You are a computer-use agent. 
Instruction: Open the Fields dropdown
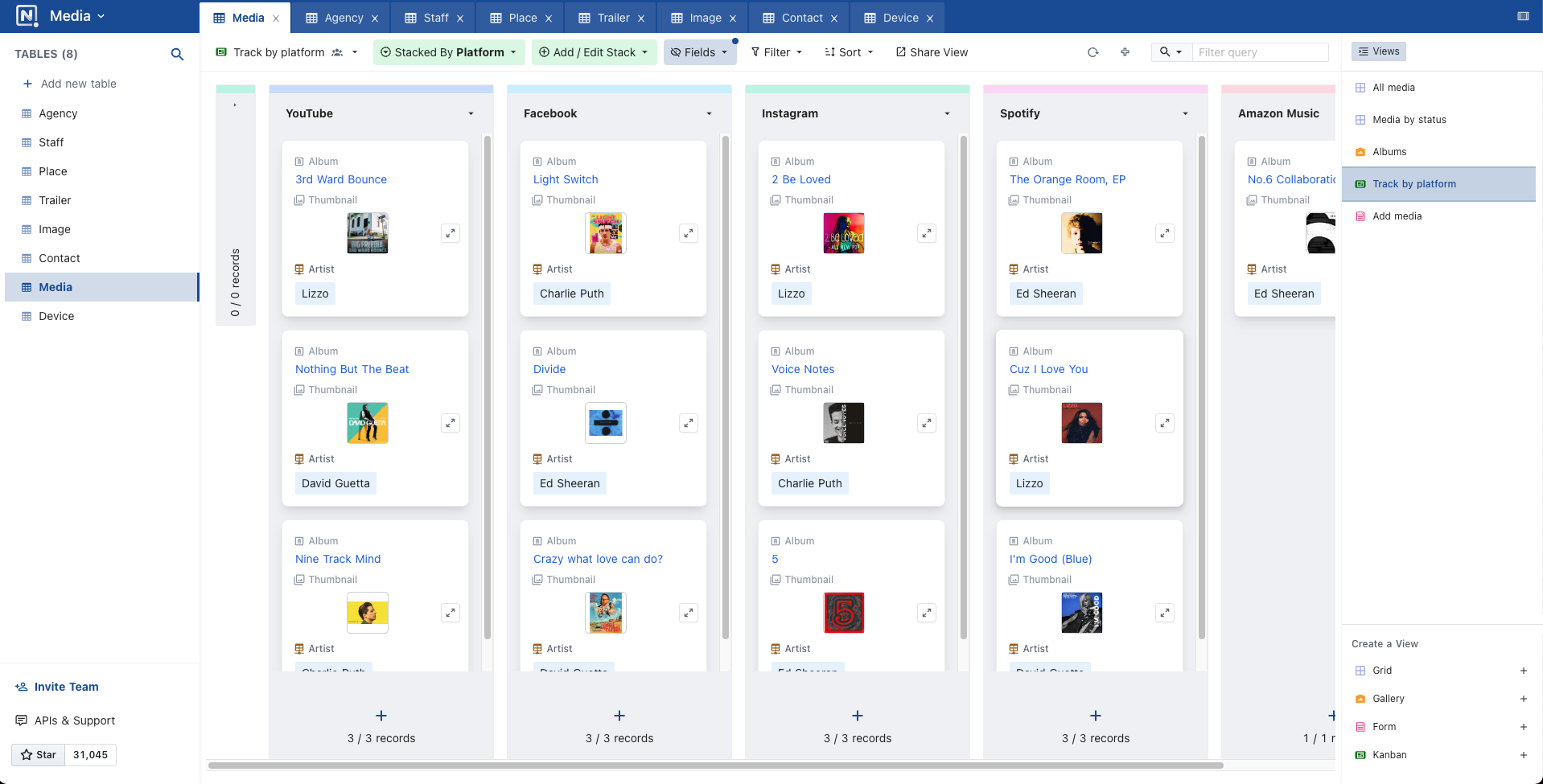click(x=699, y=52)
